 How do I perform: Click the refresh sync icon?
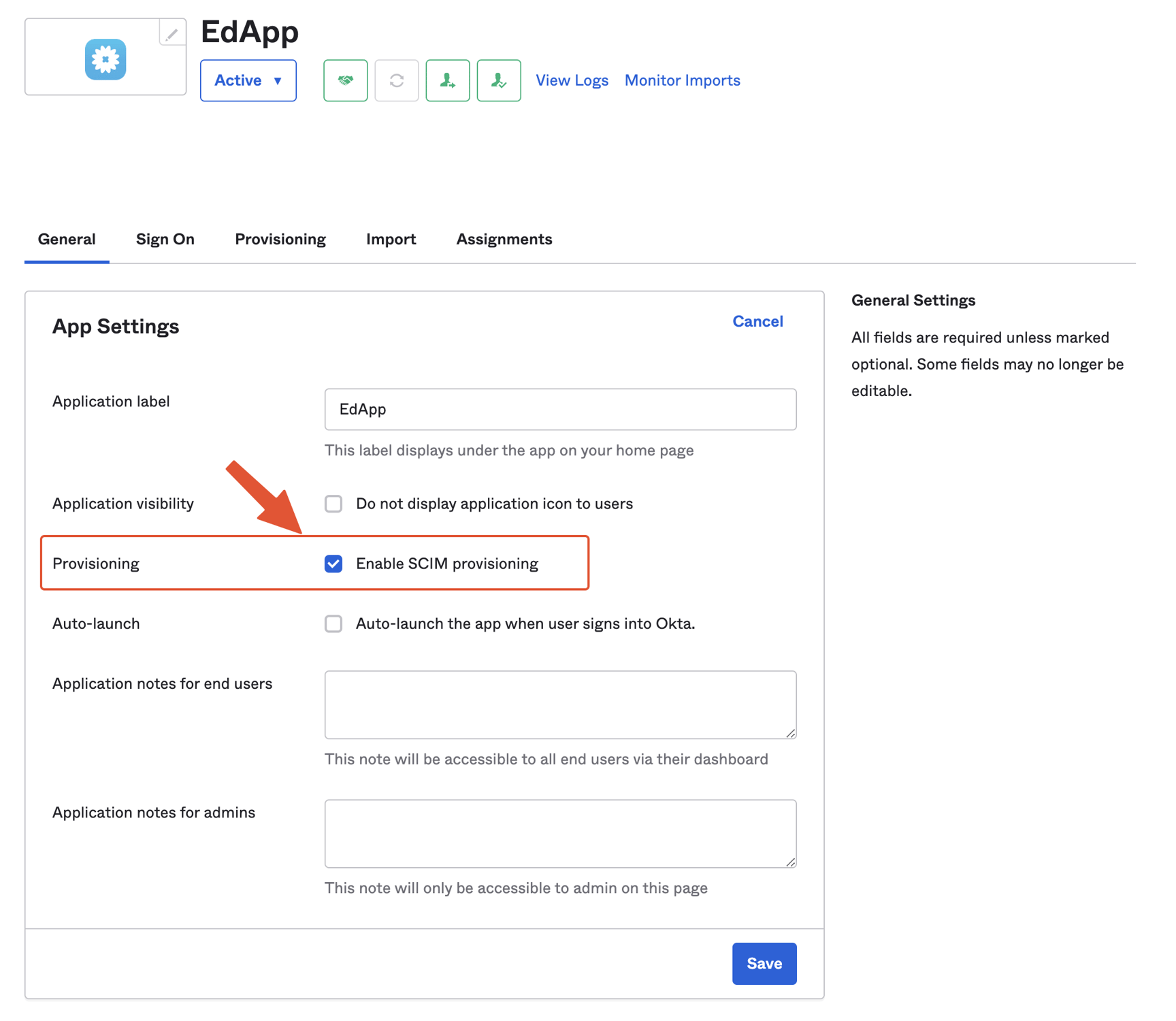pyautogui.click(x=397, y=80)
